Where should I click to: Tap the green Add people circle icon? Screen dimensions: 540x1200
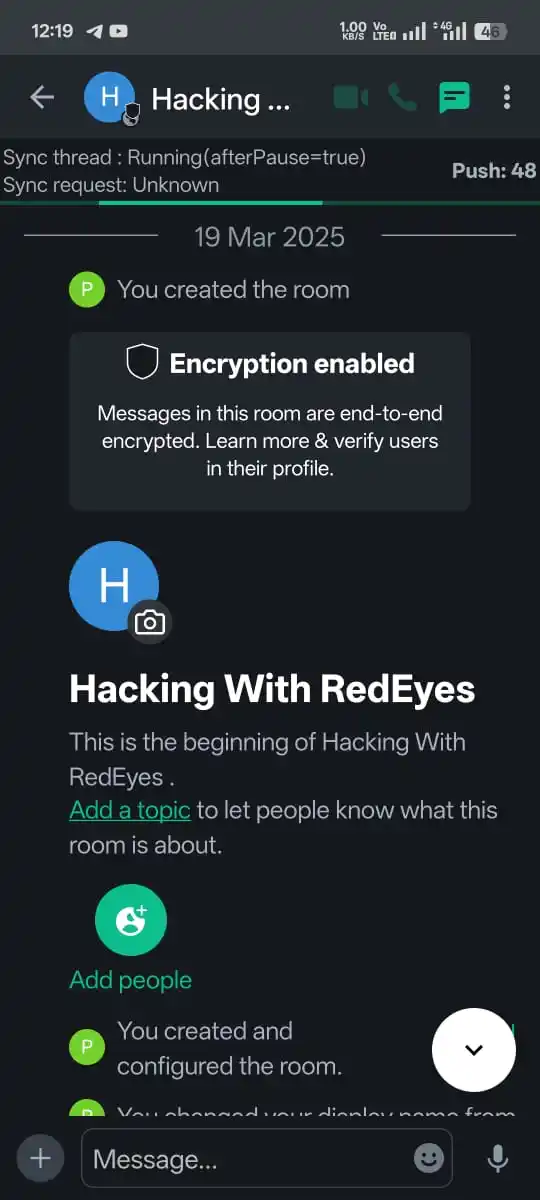pos(131,920)
